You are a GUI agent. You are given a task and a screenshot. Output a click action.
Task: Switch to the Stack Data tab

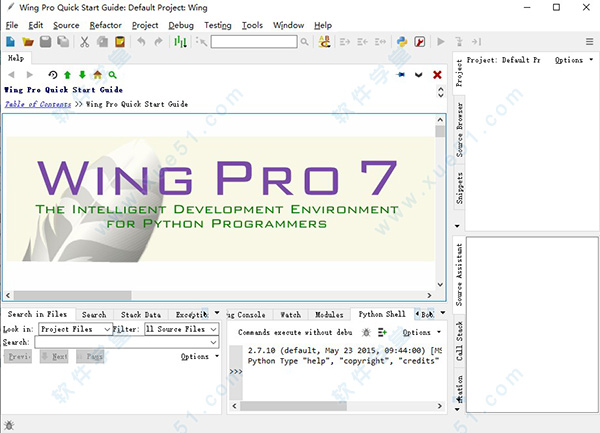(141, 314)
